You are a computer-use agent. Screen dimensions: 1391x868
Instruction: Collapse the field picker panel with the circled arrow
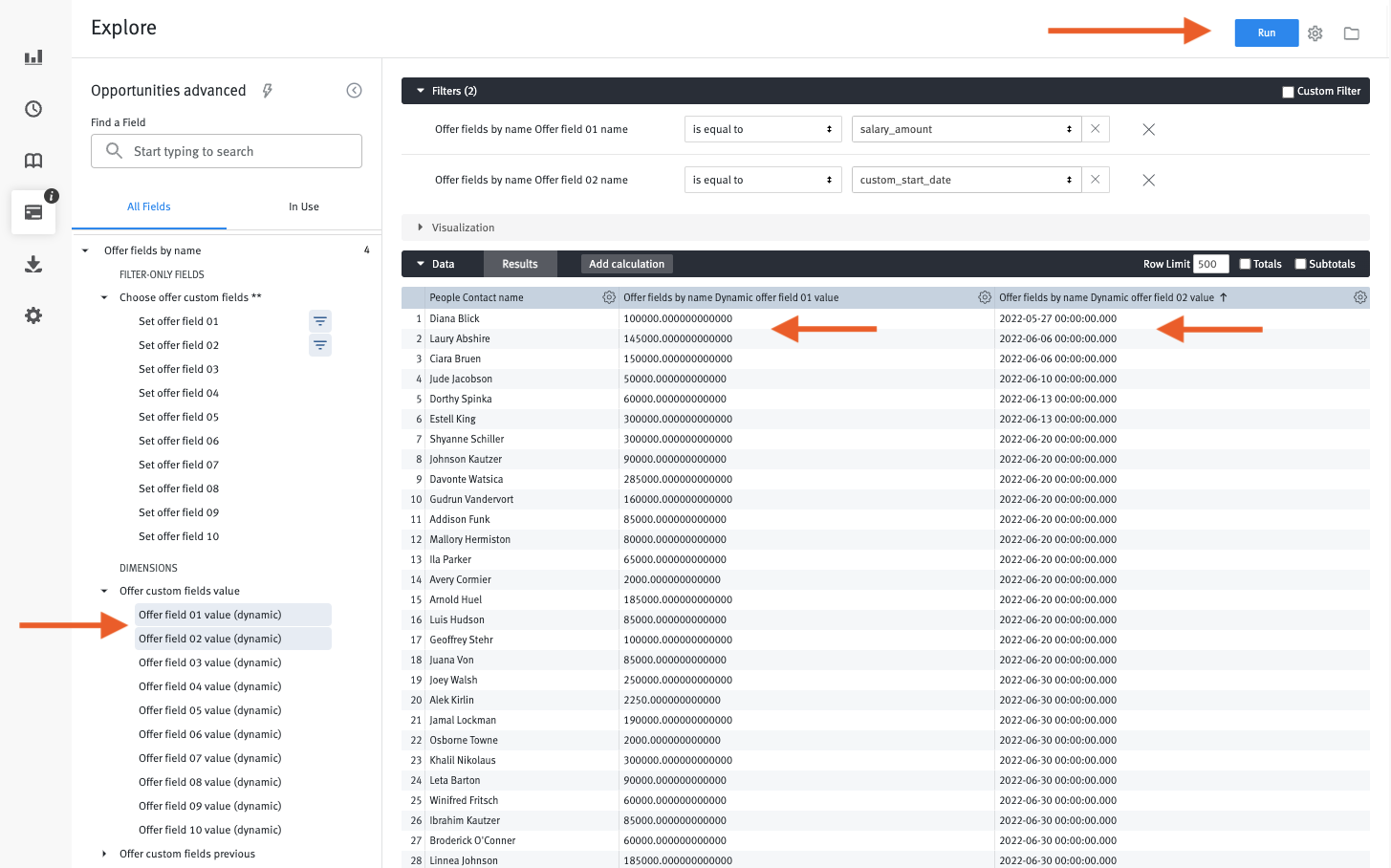[x=354, y=90]
